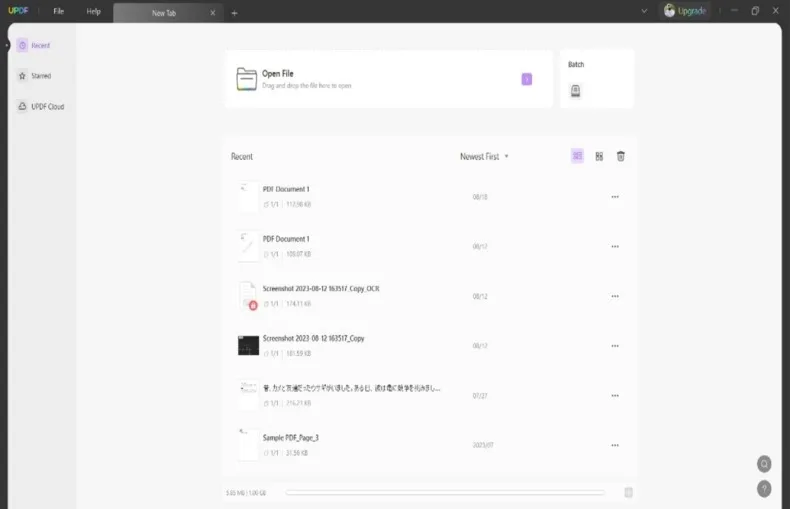The height and width of the screenshot is (509, 790).
Task: Click the Open File folder icon
Action: coord(246,79)
